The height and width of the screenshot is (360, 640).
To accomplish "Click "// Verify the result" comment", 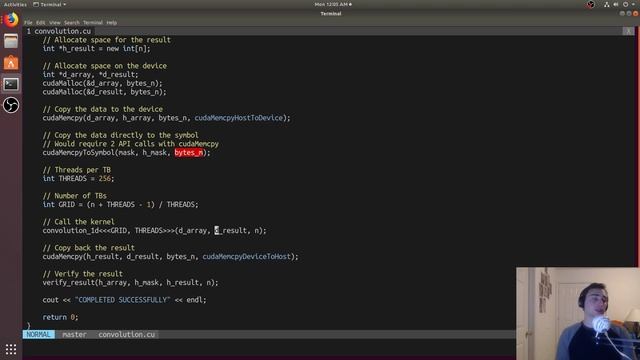I will (82, 274).
